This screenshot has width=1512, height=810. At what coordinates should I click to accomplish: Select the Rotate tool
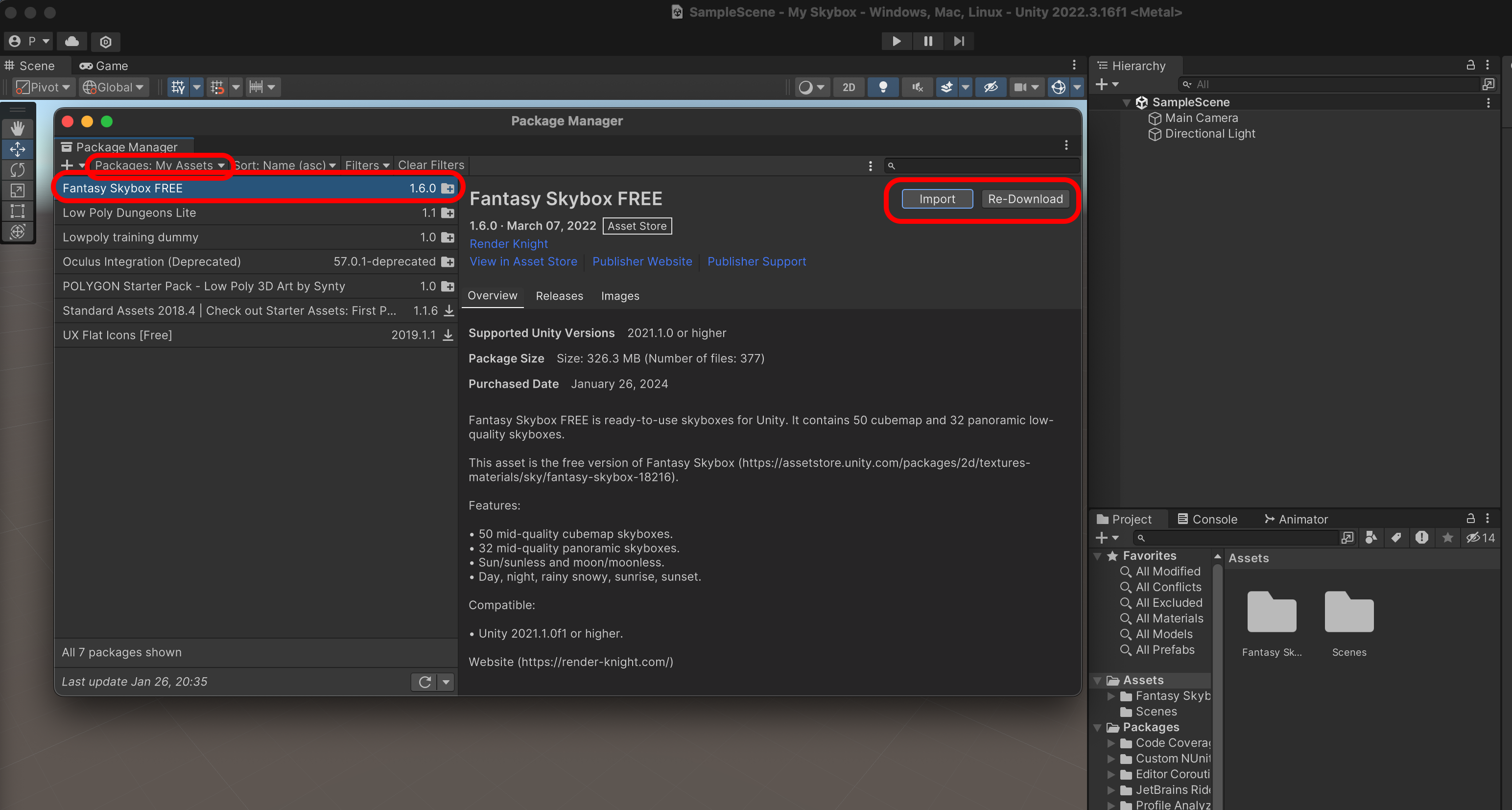pos(18,169)
